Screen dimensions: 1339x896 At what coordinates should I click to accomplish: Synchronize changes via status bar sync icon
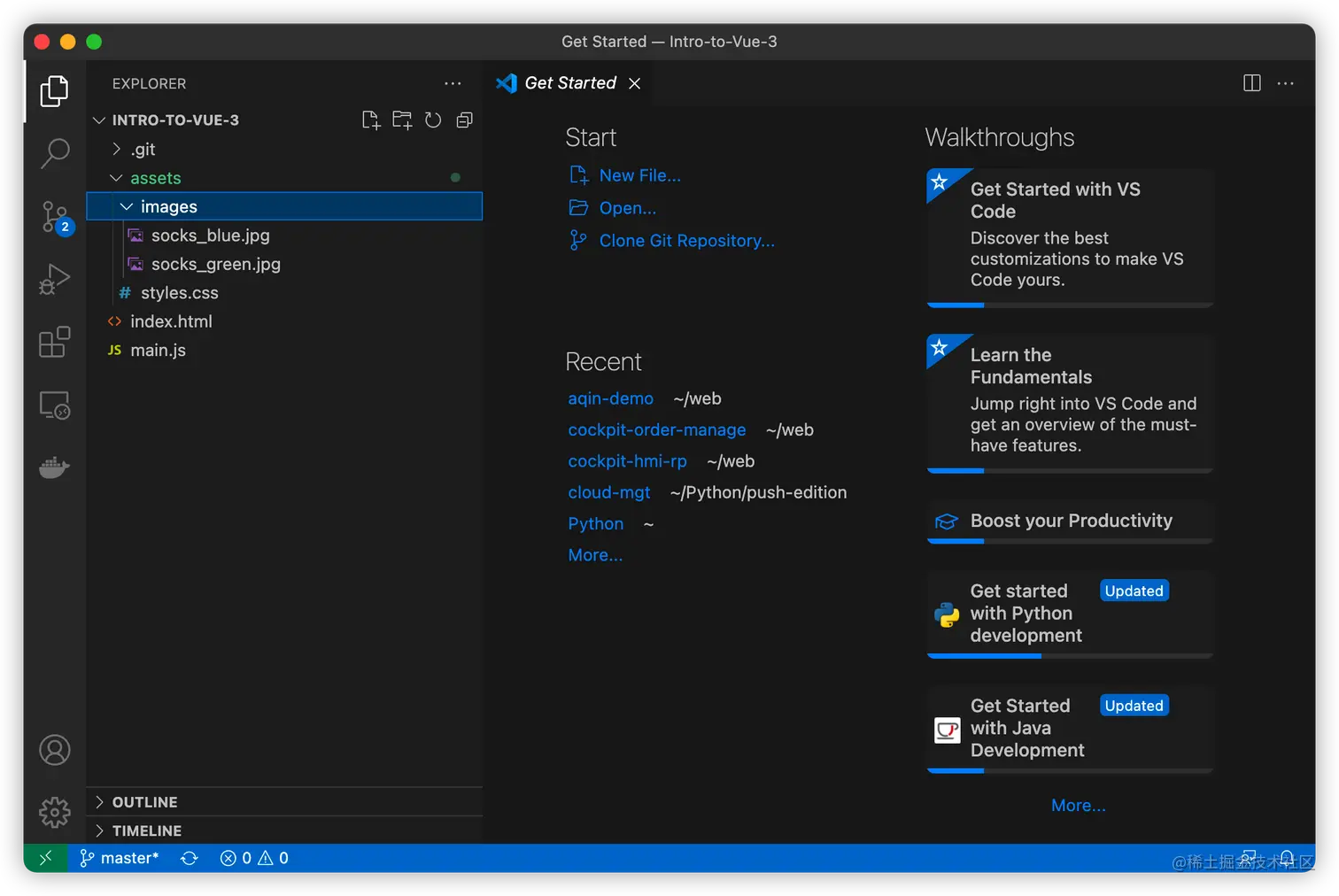190,858
